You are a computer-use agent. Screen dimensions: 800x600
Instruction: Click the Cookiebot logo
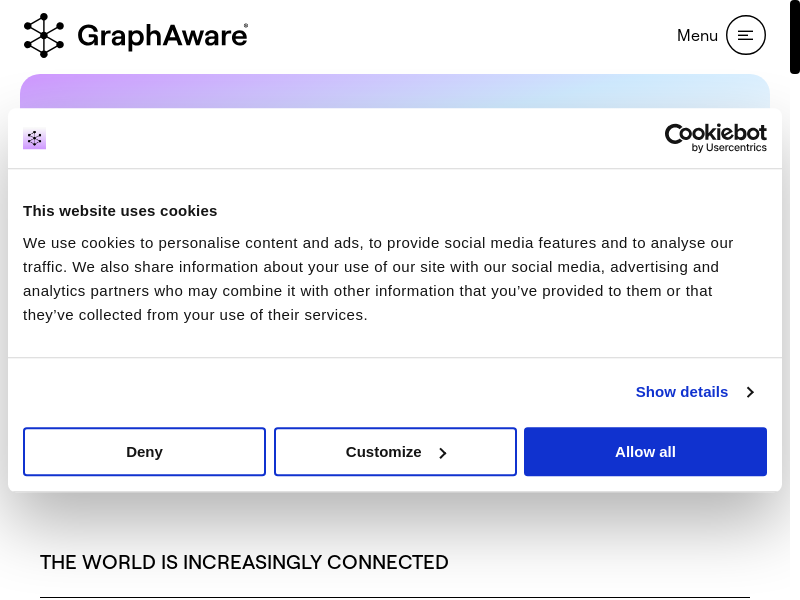[715, 133]
